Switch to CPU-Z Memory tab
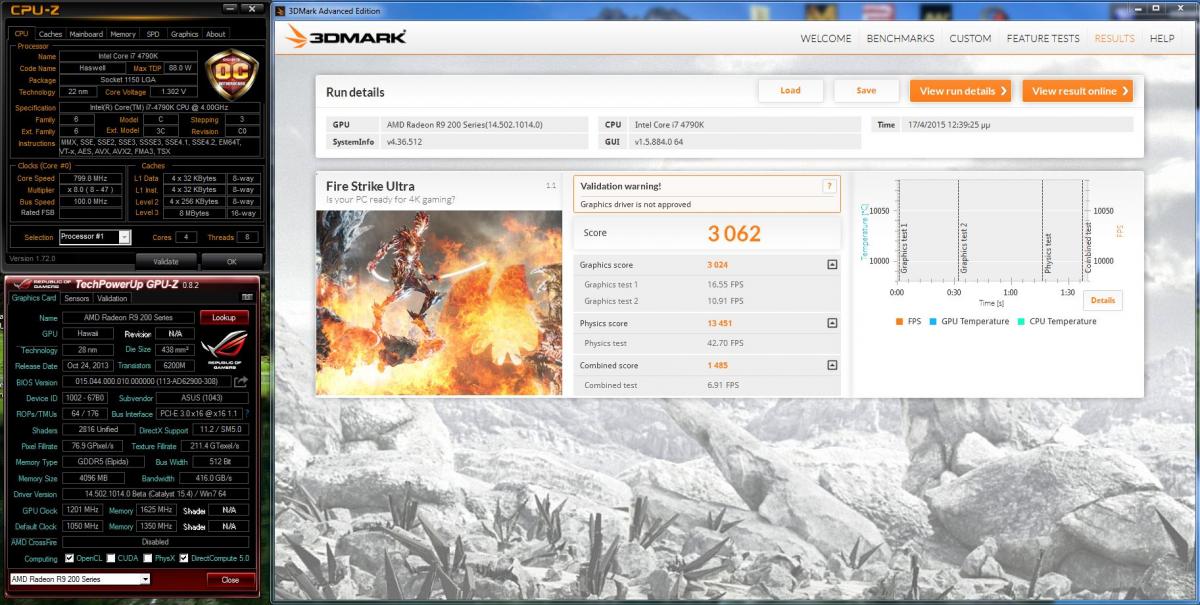 (x=123, y=34)
